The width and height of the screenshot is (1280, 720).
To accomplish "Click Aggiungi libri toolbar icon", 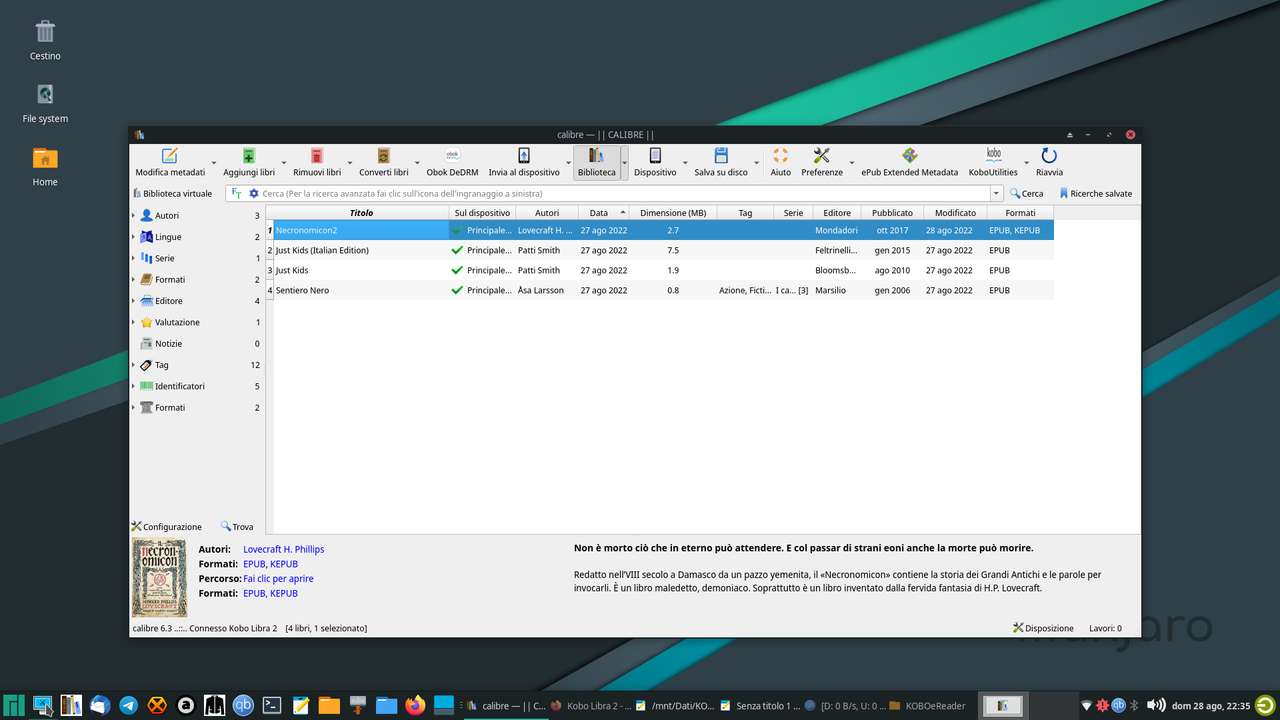I will click(249, 162).
